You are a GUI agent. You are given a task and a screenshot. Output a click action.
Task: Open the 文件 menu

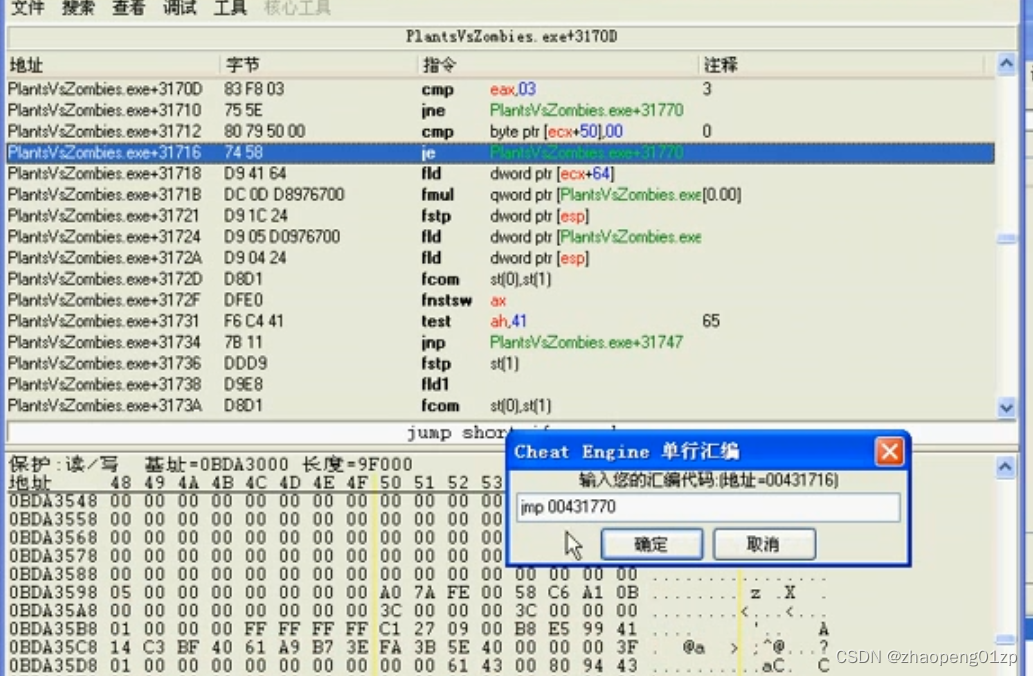point(28,7)
